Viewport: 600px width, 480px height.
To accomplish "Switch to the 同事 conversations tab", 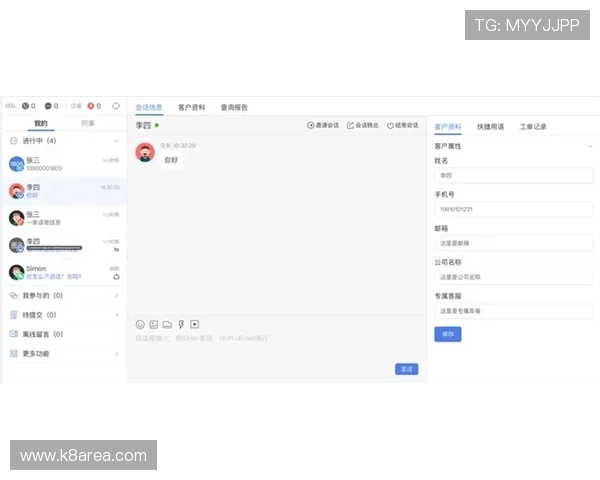I will tap(88, 123).
